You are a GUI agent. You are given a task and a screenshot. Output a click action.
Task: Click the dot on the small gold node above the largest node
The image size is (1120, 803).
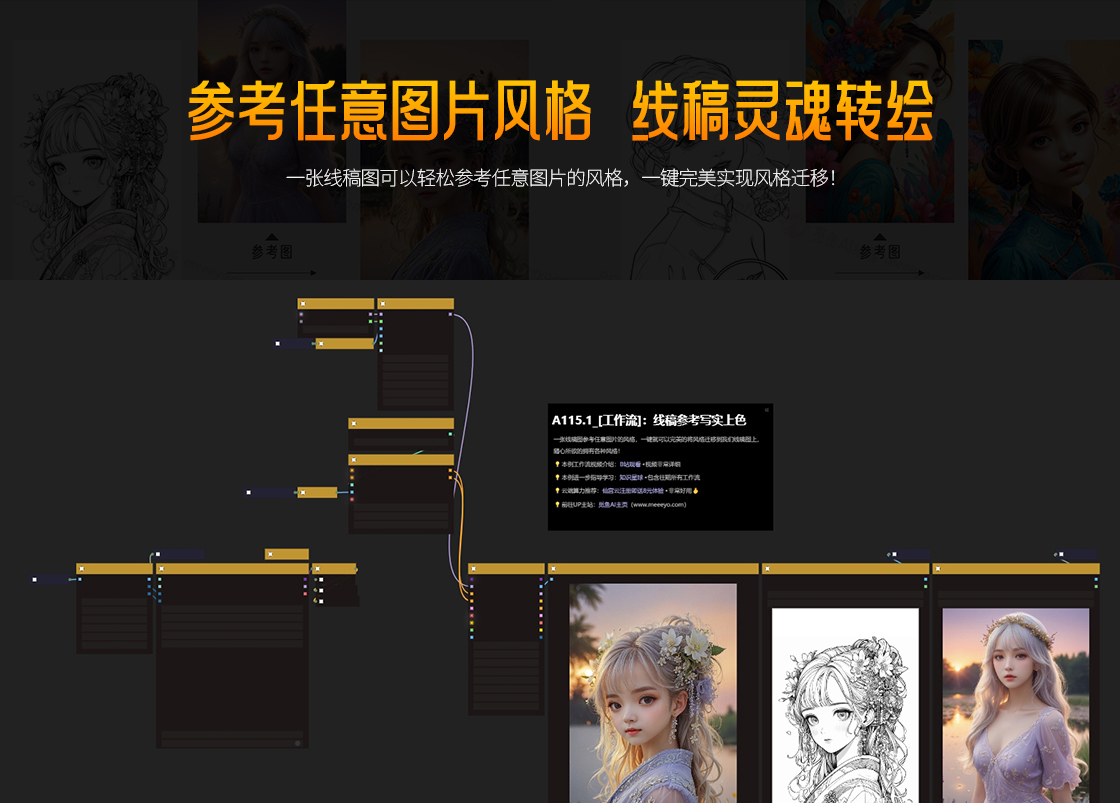point(269,554)
